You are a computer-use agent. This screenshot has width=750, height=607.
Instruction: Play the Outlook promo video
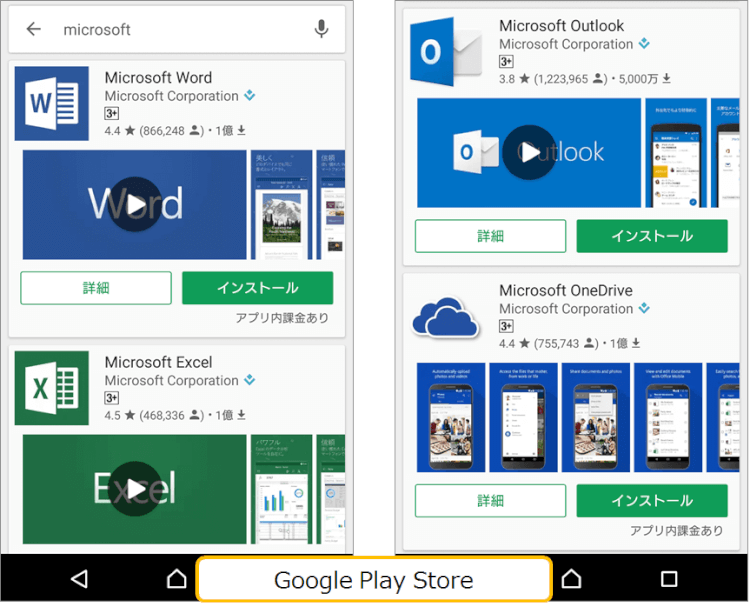coord(529,153)
